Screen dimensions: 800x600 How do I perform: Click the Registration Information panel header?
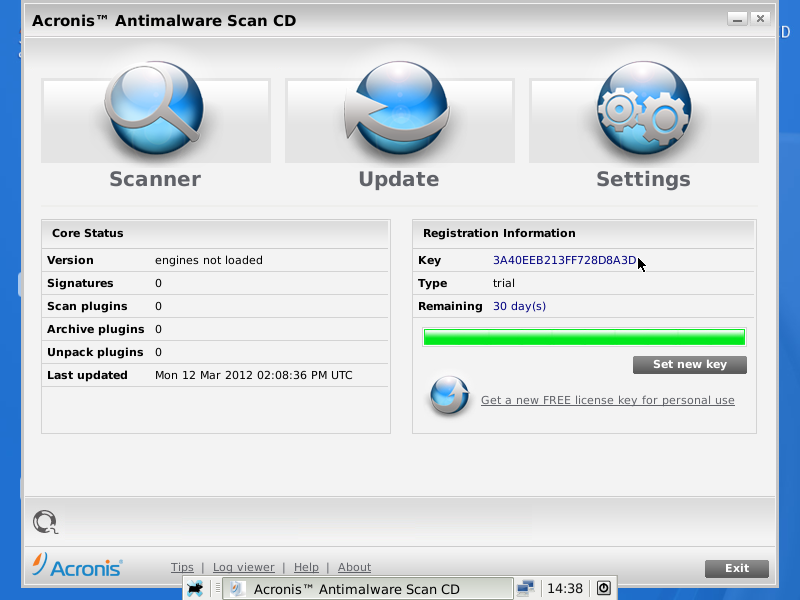tap(584, 234)
